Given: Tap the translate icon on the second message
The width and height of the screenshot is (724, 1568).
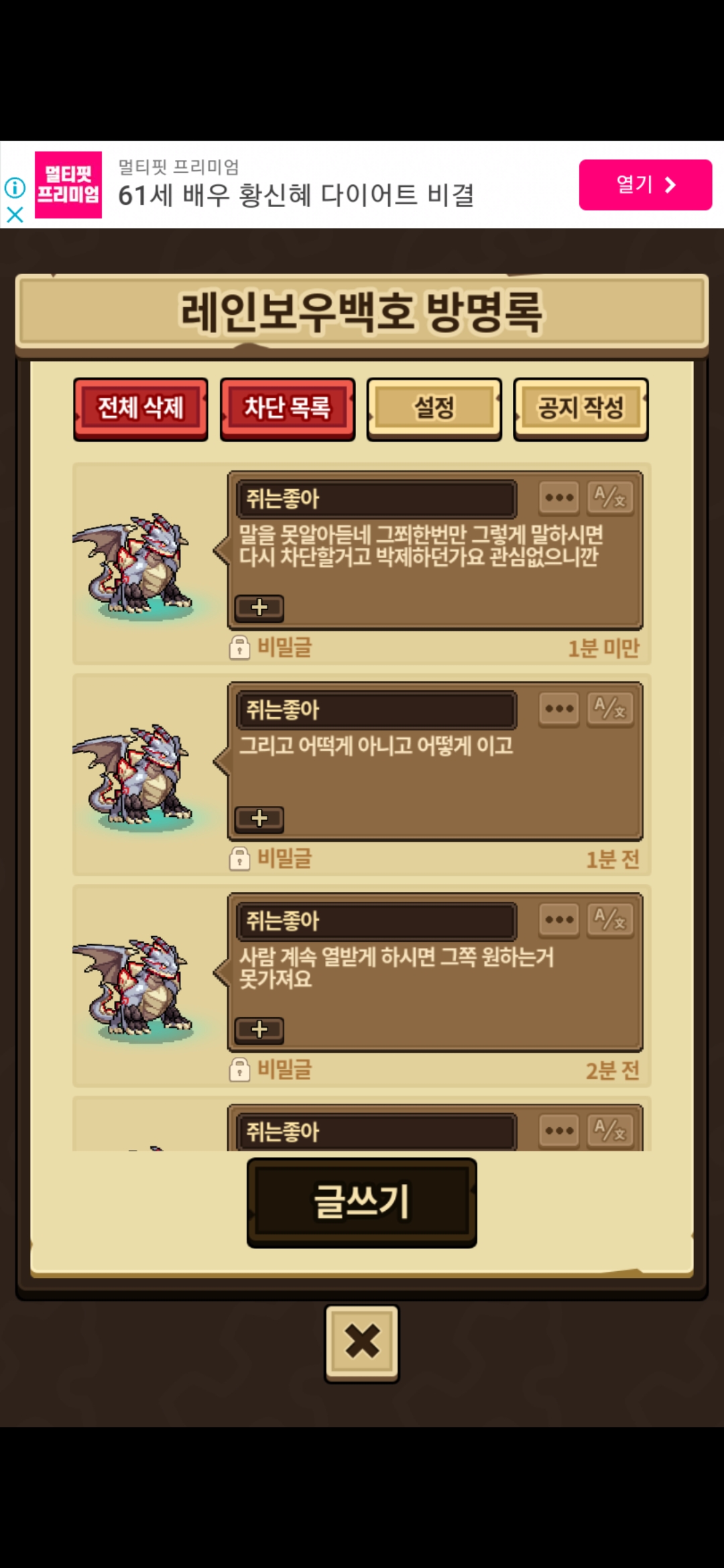Looking at the screenshot, I should tap(610, 709).
